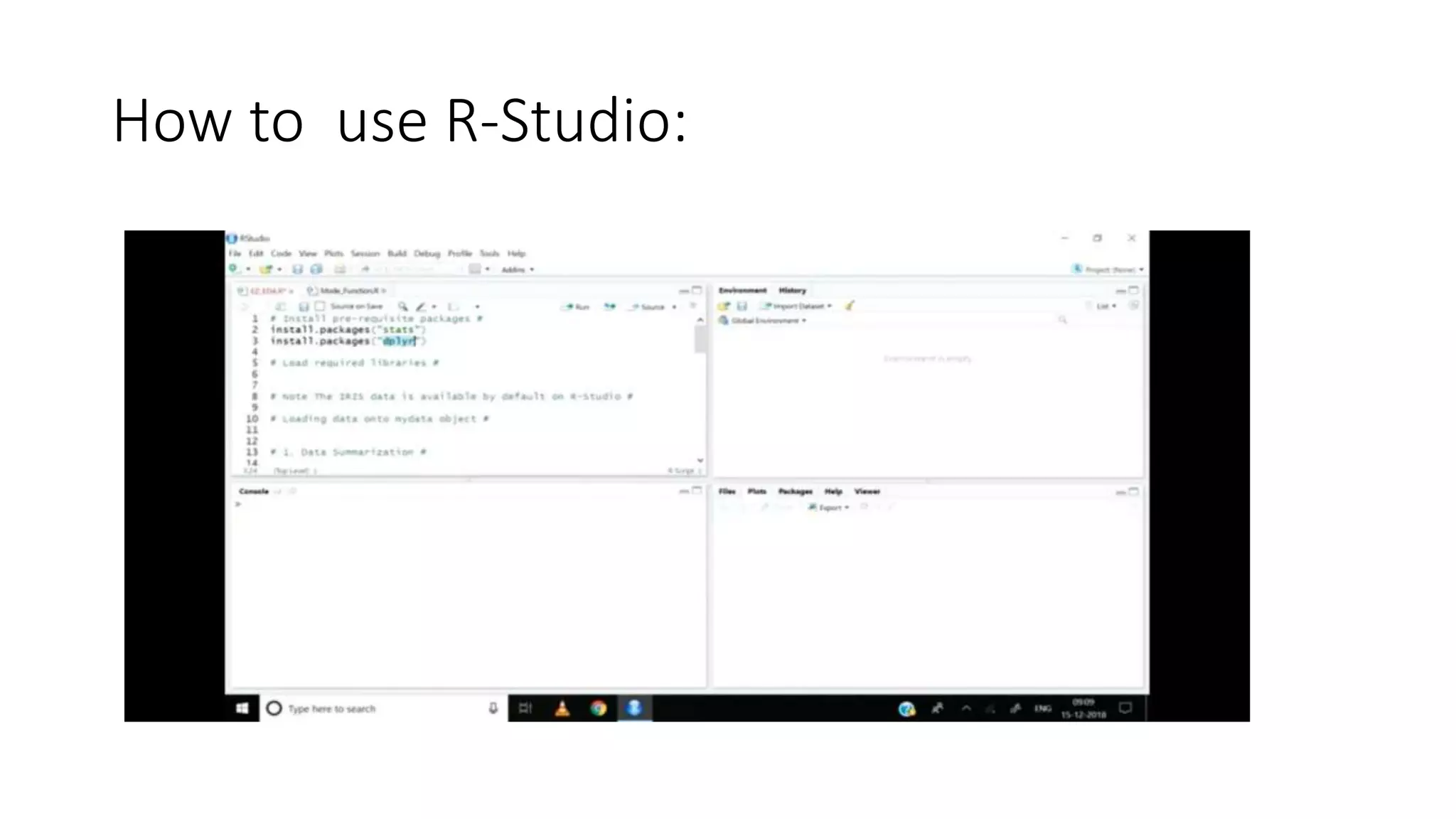The image size is (1456, 819).
Task: Open the Build menu
Action: (397, 253)
